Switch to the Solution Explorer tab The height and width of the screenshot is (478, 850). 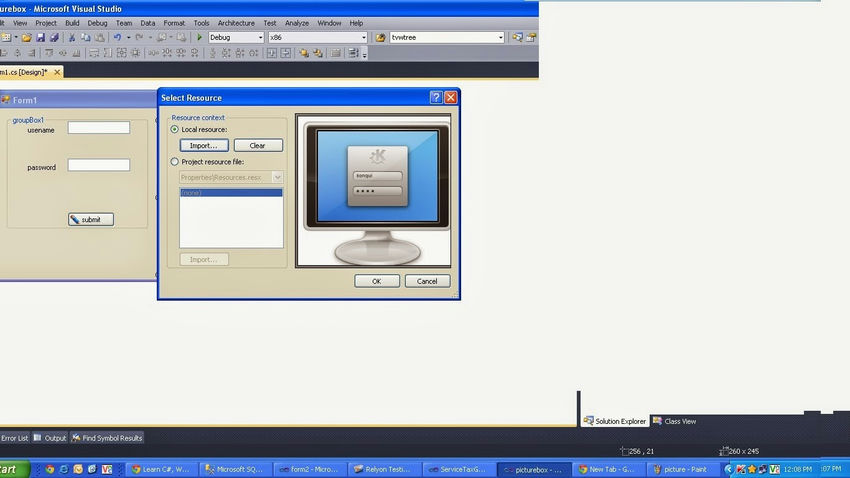[615, 421]
